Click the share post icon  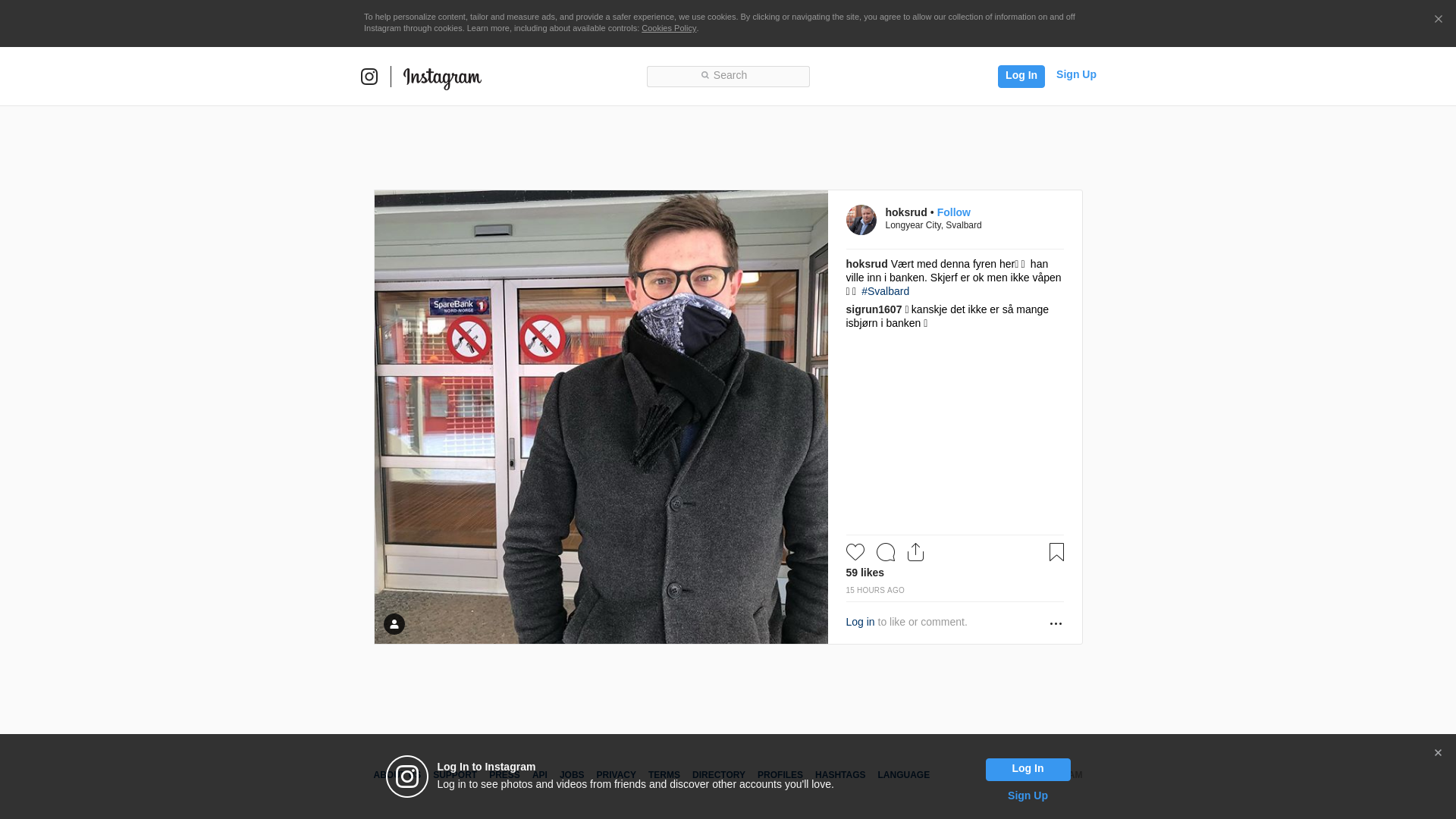915,552
